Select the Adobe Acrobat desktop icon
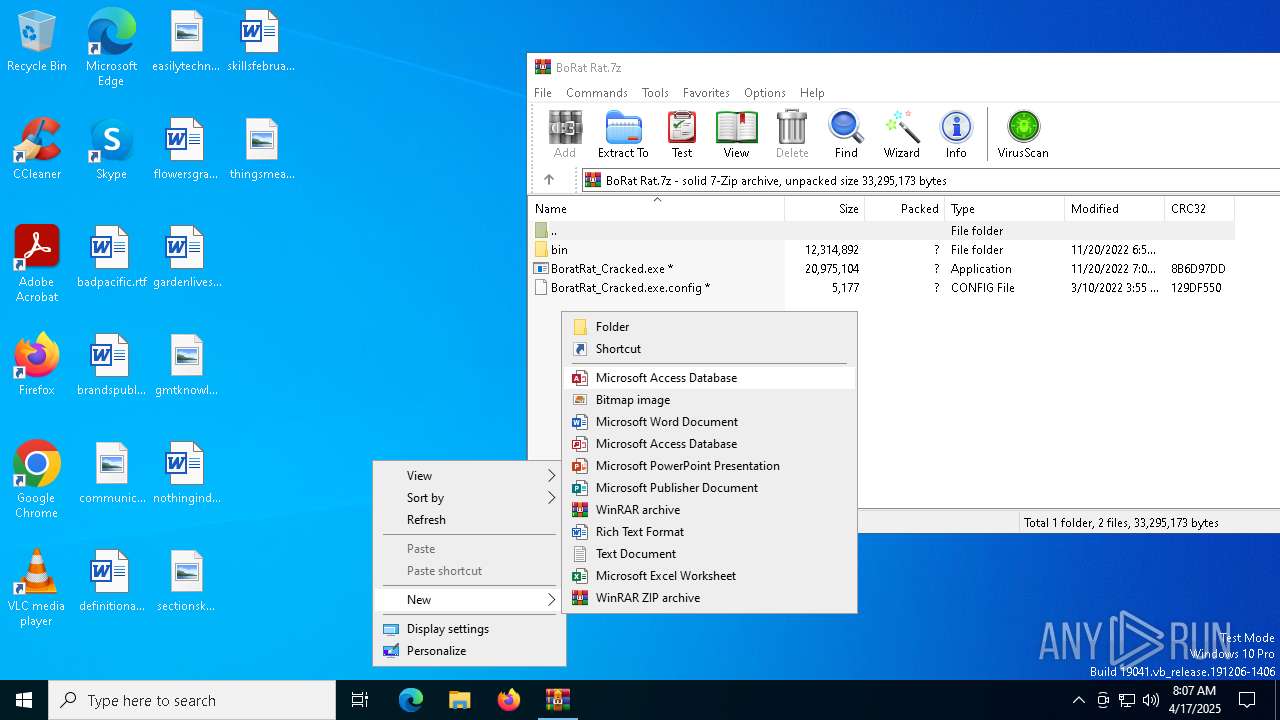 (x=37, y=264)
